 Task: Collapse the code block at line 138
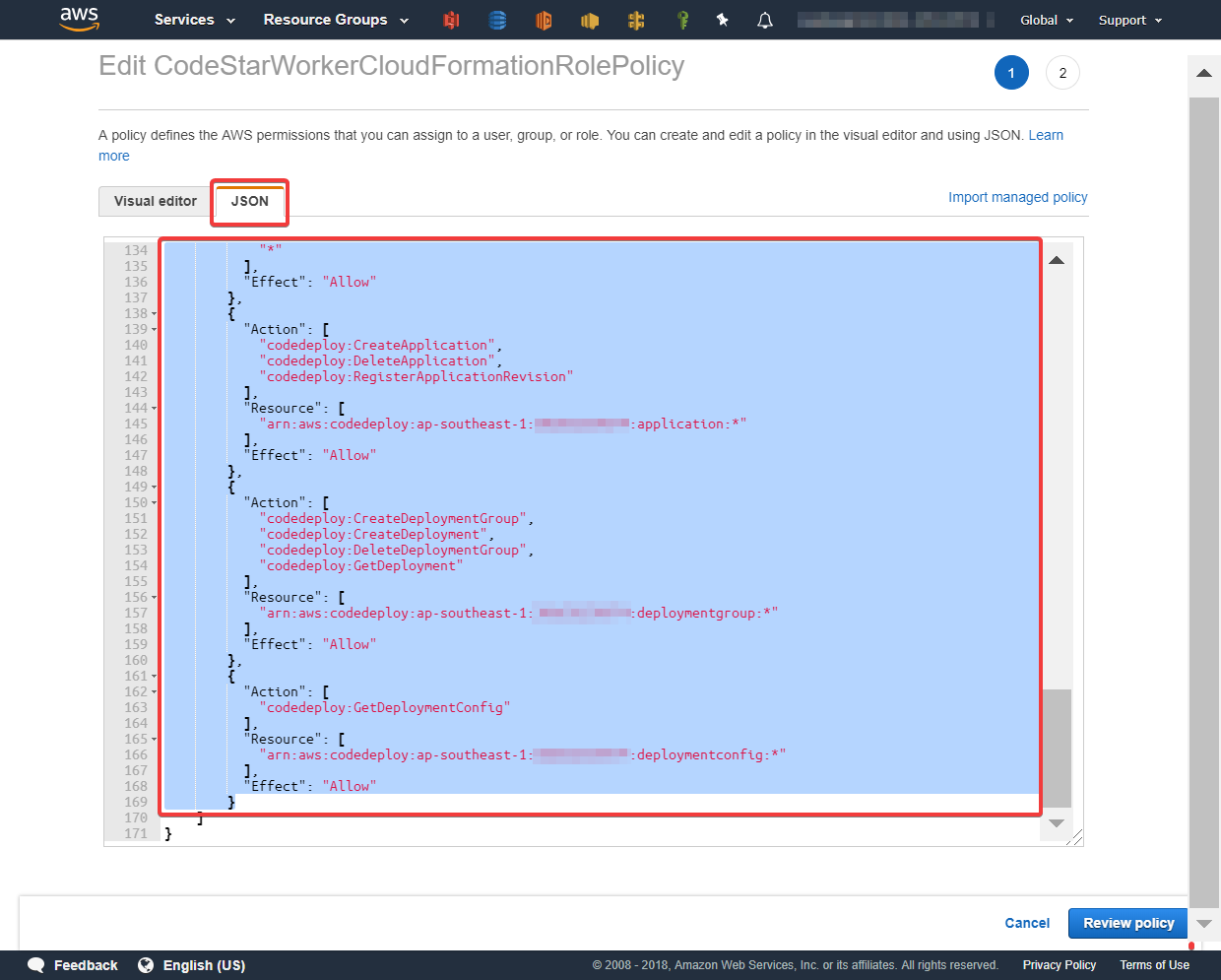click(155, 314)
